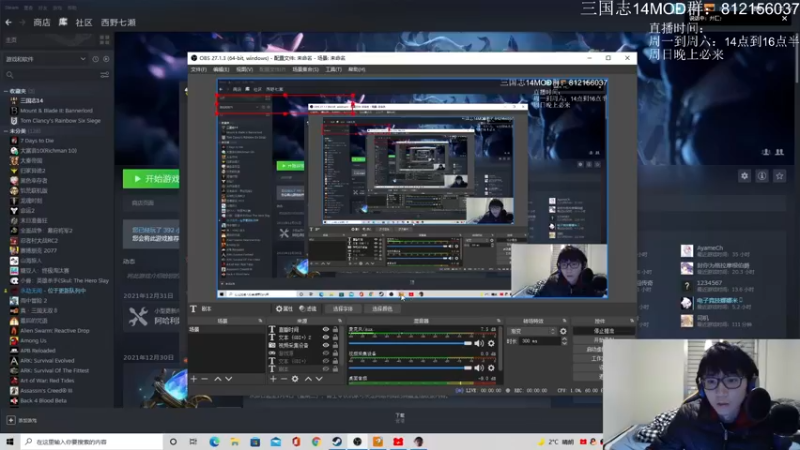
Task: Pop out the OBS audio mixer dock
Action: pos(498,321)
